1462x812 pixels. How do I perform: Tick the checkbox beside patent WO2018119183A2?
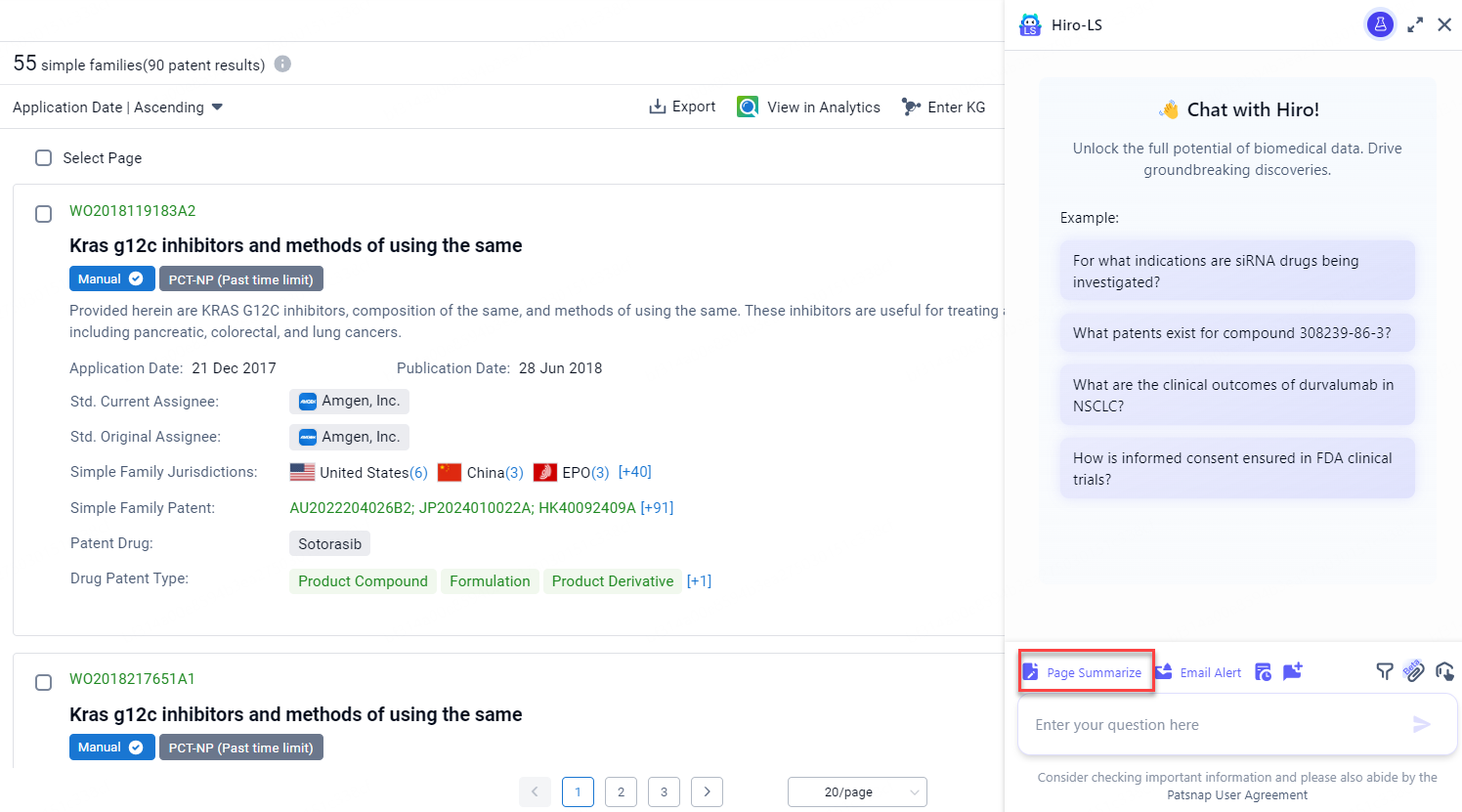click(x=43, y=214)
